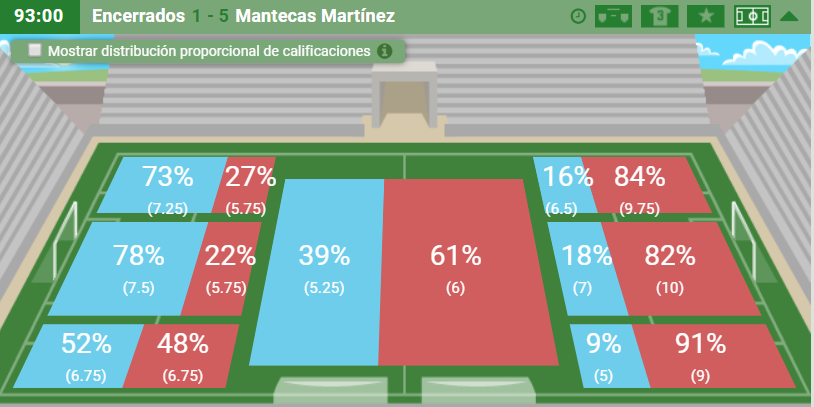Click the blue 9% sector rated 5
This screenshot has height=407, width=814.
[x=608, y=356]
